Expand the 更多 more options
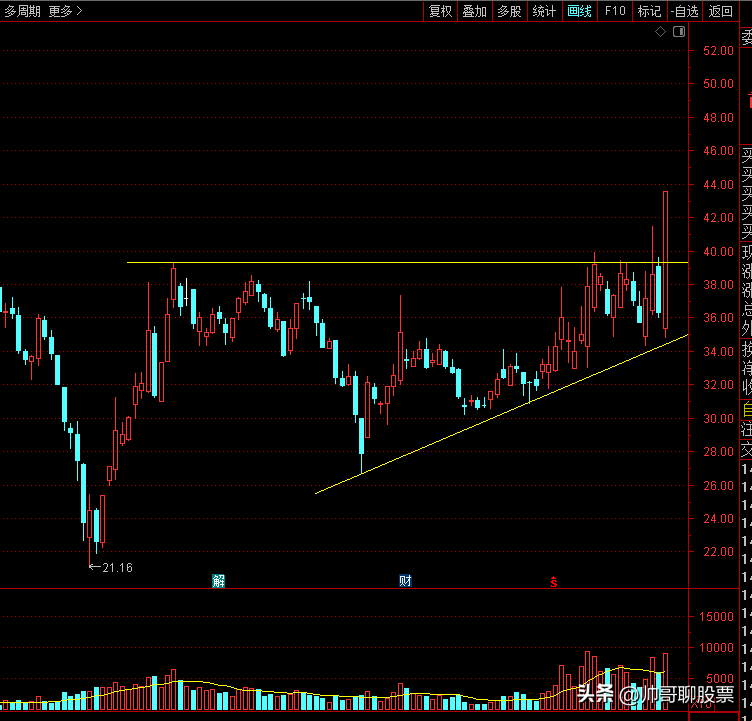The height and width of the screenshot is (721, 752). point(65,11)
